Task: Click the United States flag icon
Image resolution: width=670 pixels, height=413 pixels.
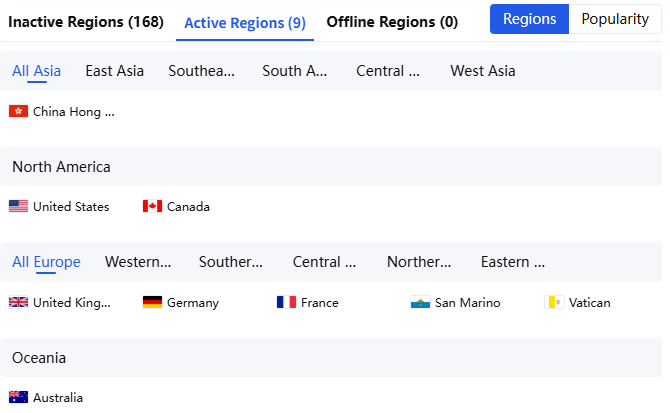Action: [x=18, y=206]
